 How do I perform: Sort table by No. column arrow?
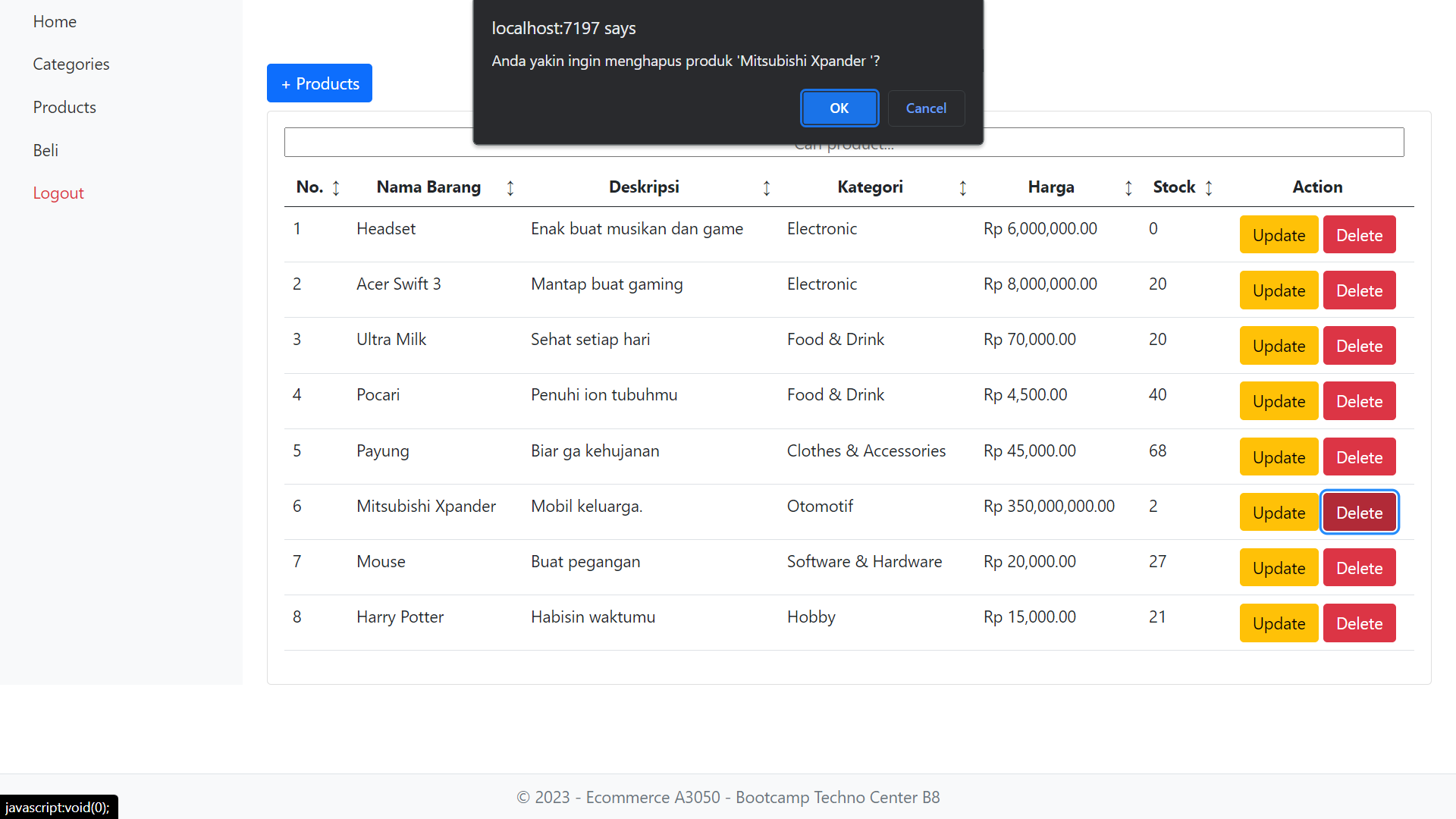click(336, 188)
